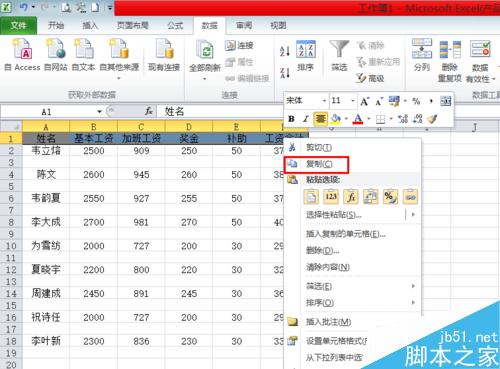
Task: Click the undo icon in quick access toolbar
Action: (24, 7)
